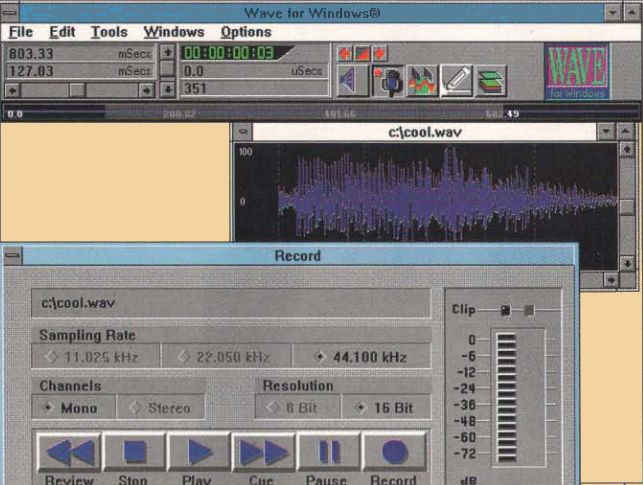
Task: Click the 351 value field
Action: [x=254, y=89]
